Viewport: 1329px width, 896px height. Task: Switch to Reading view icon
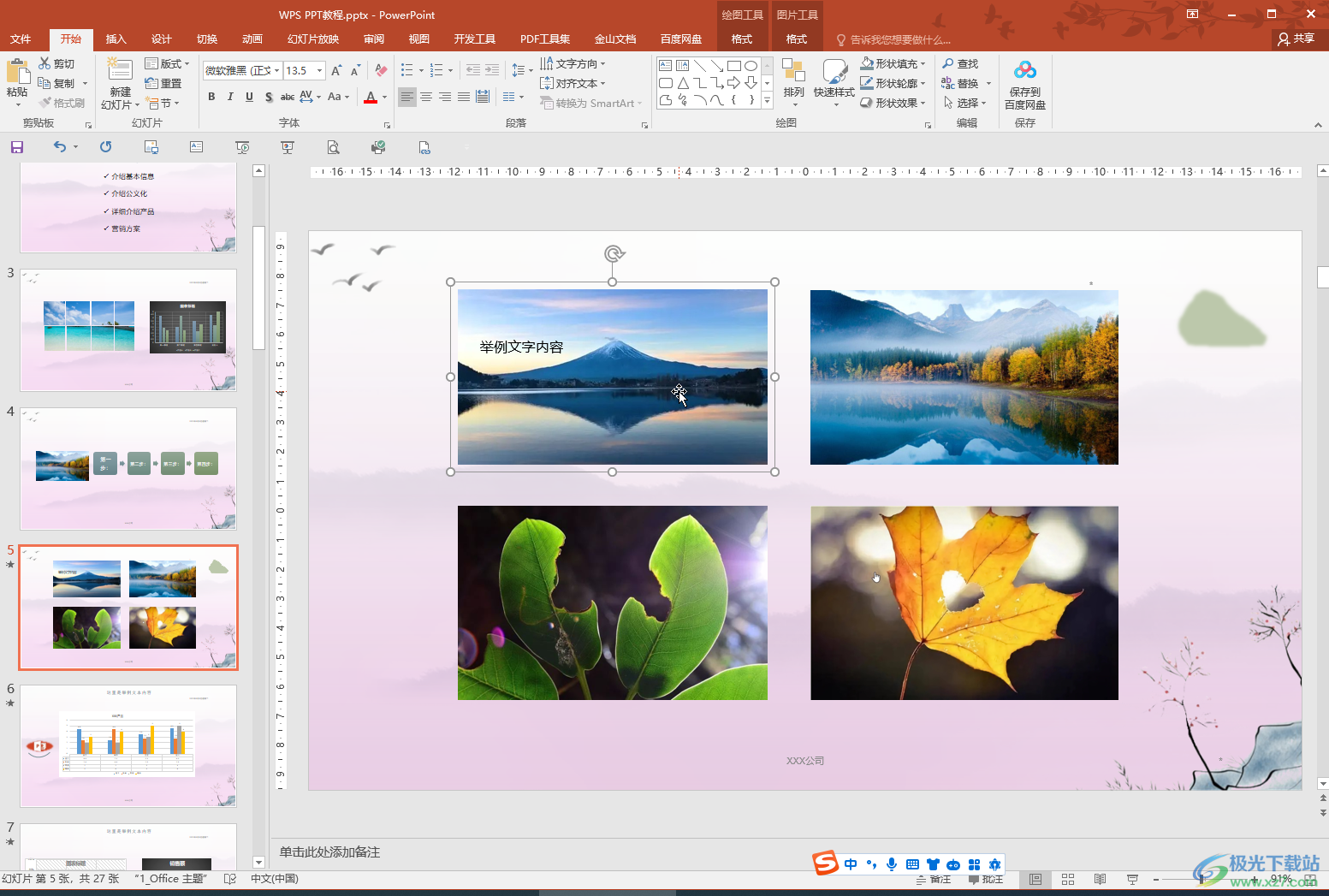point(1101,880)
